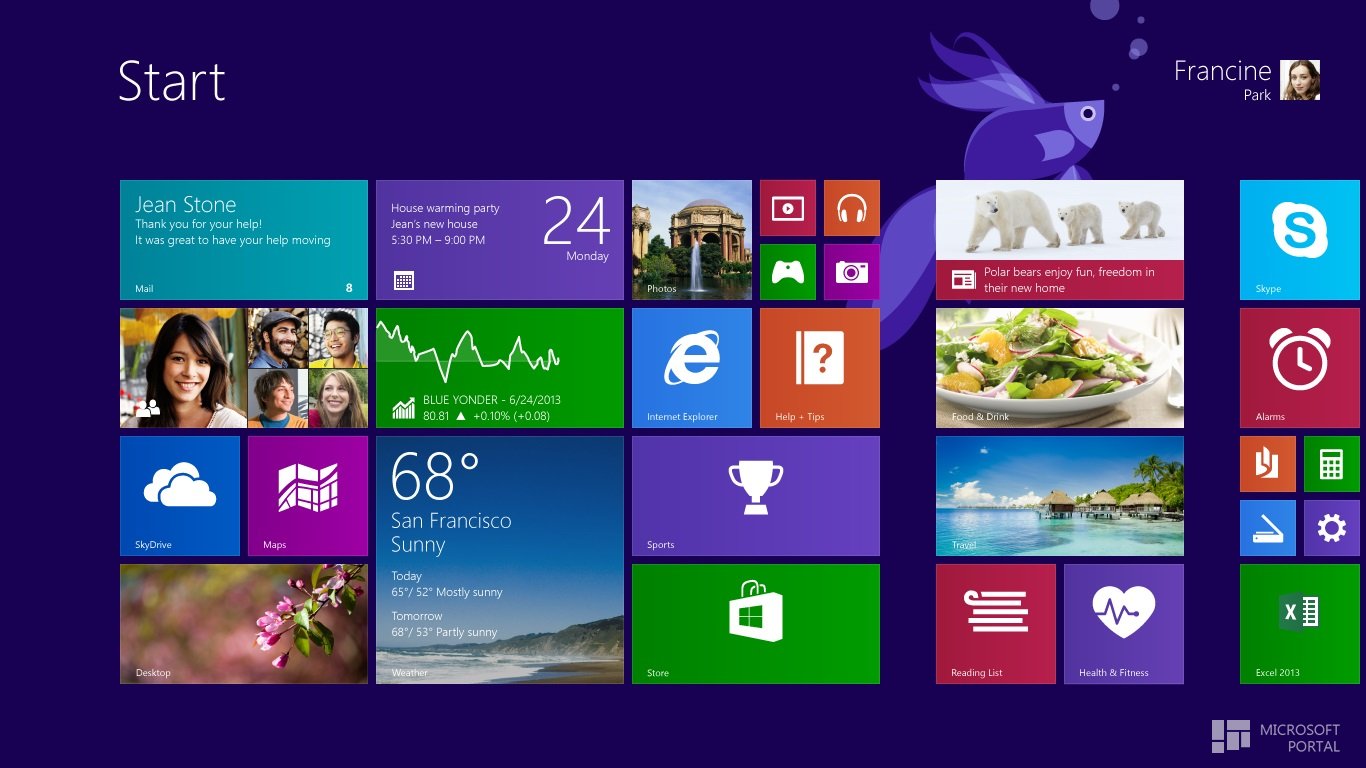The image size is (1366, 768).
Task: Open the Video app tile
Action: click(x=788, y=207)
